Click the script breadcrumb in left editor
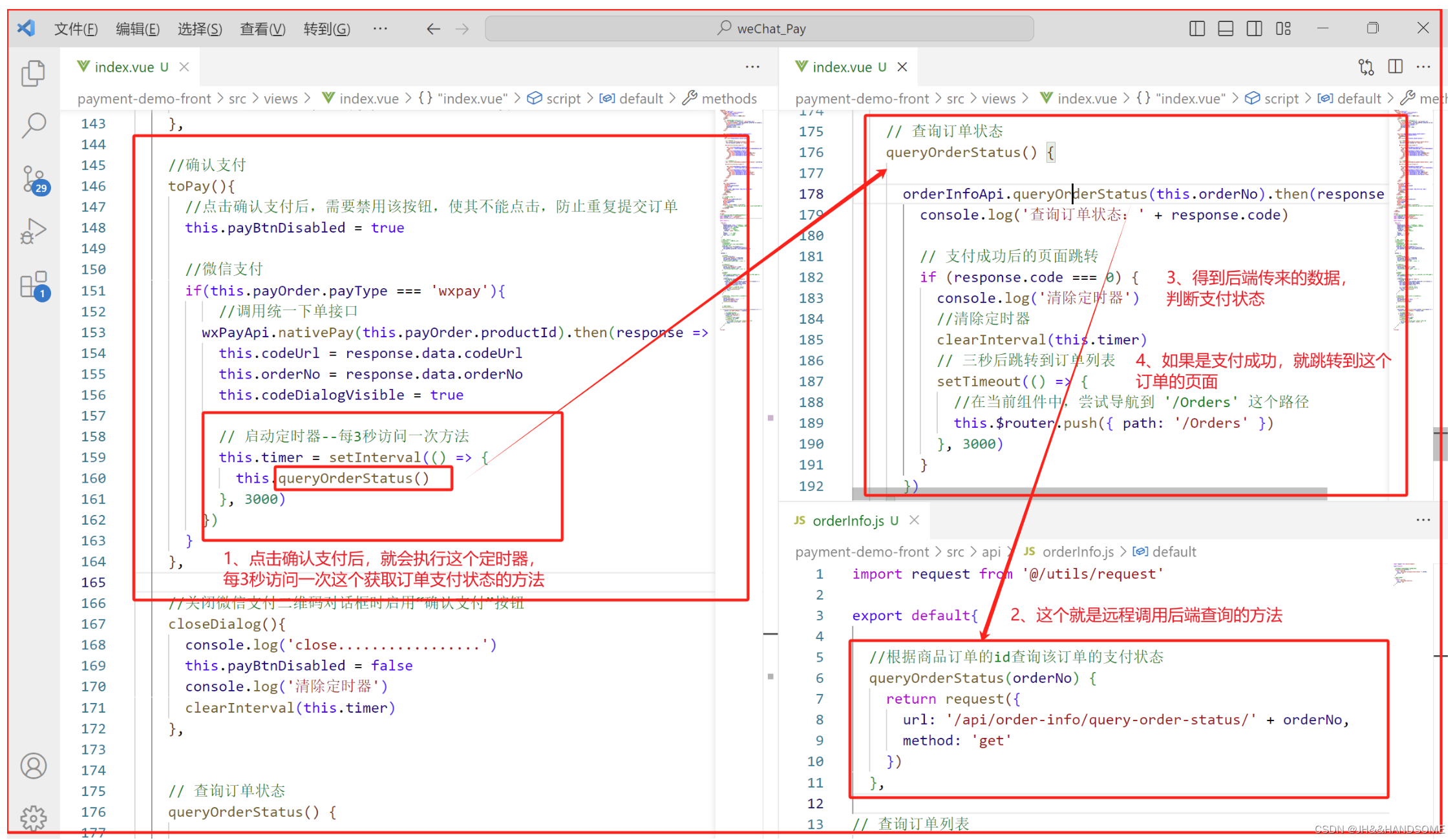The image size is (1455, 840). 554,99
